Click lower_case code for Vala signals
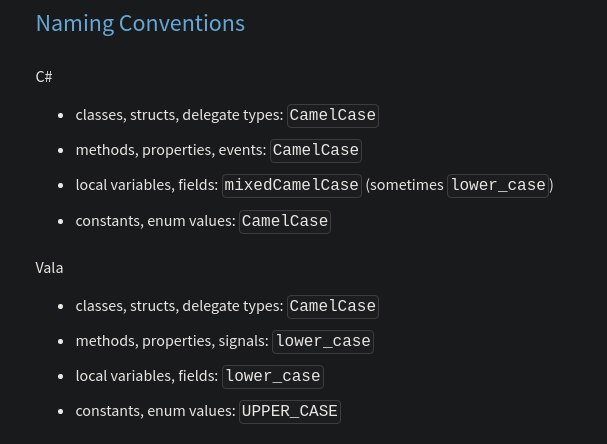 coord(323,342)
